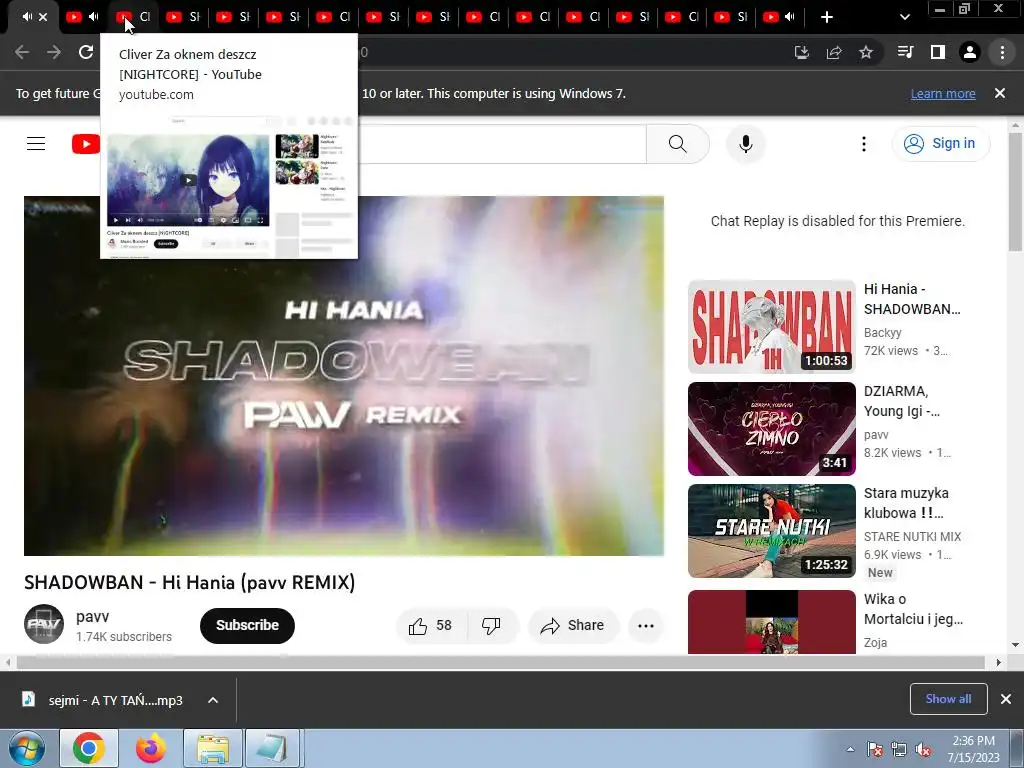Open pavv channel avatar

pos(44,624)
